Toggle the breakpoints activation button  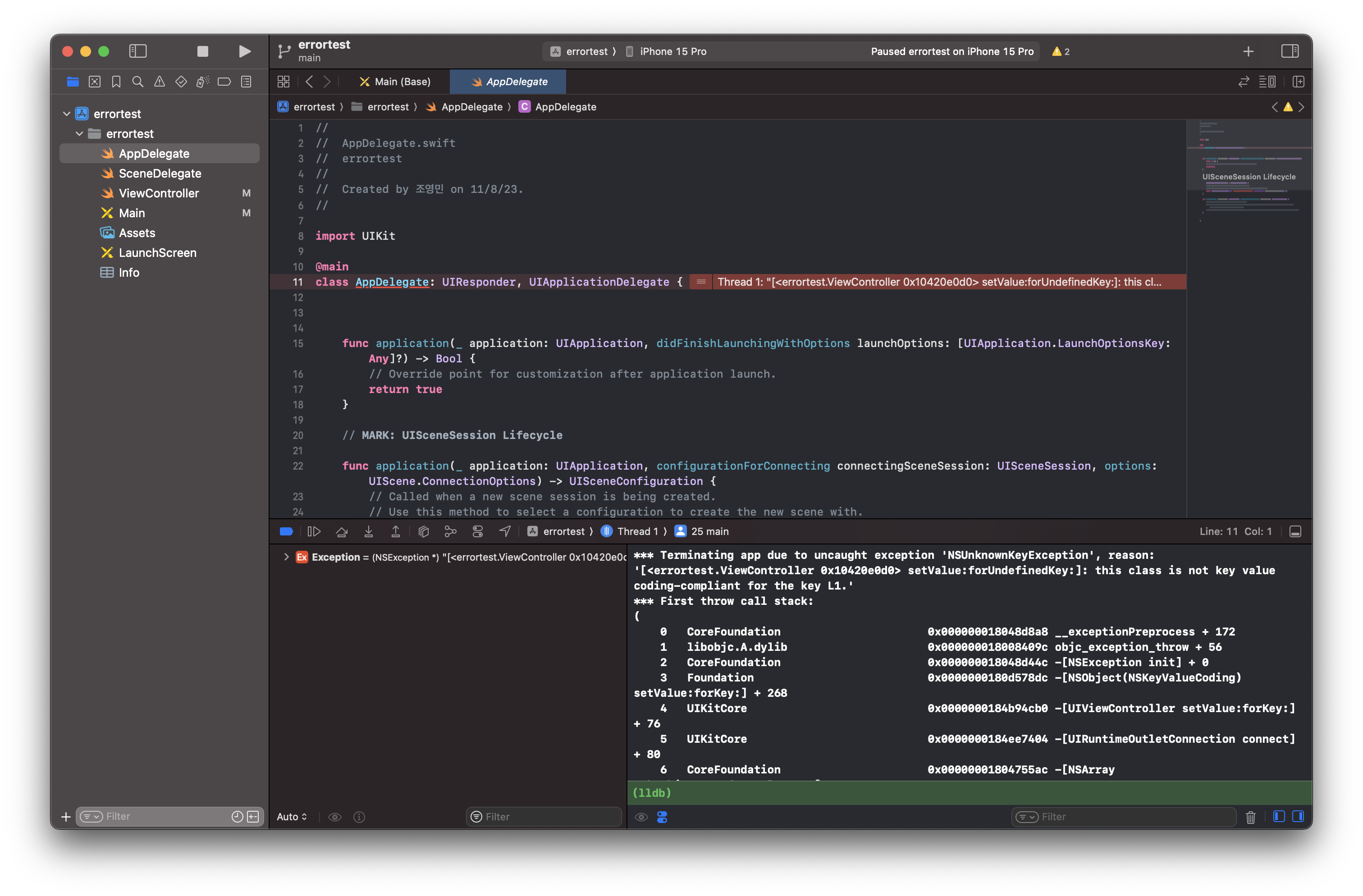(x=286, y=531)
